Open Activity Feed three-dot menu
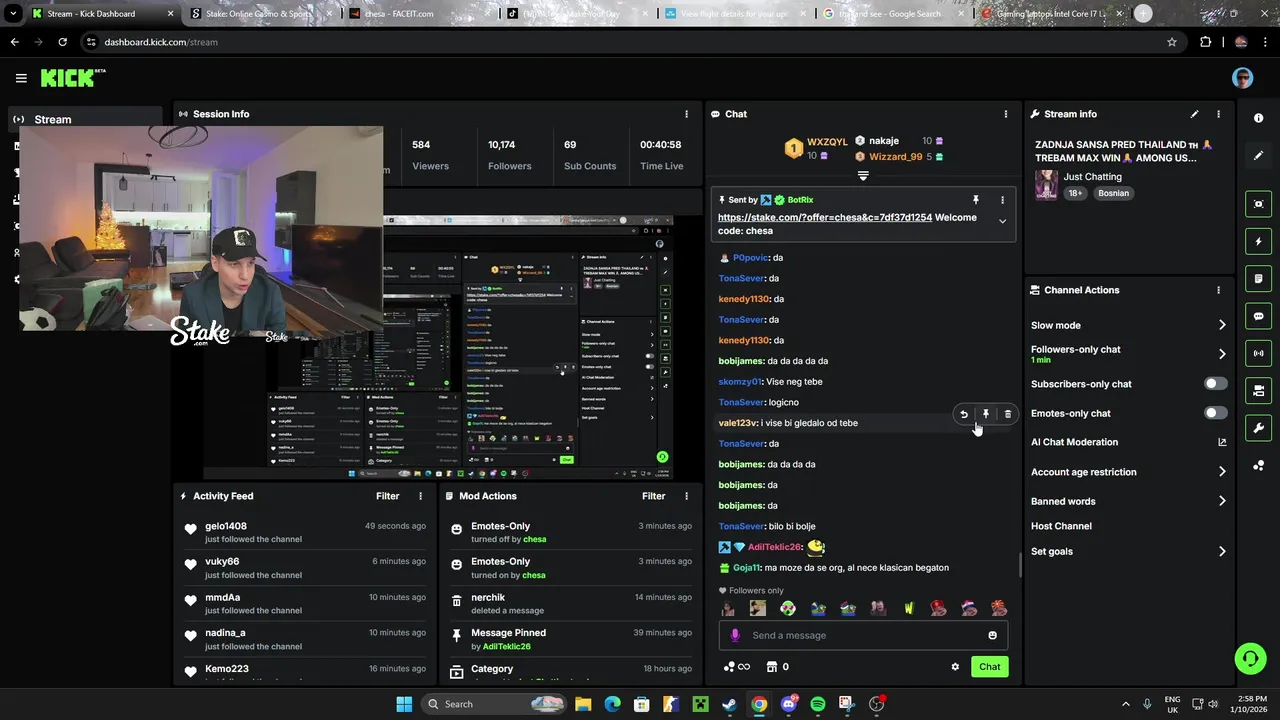1280x720 pixels. 420,496
